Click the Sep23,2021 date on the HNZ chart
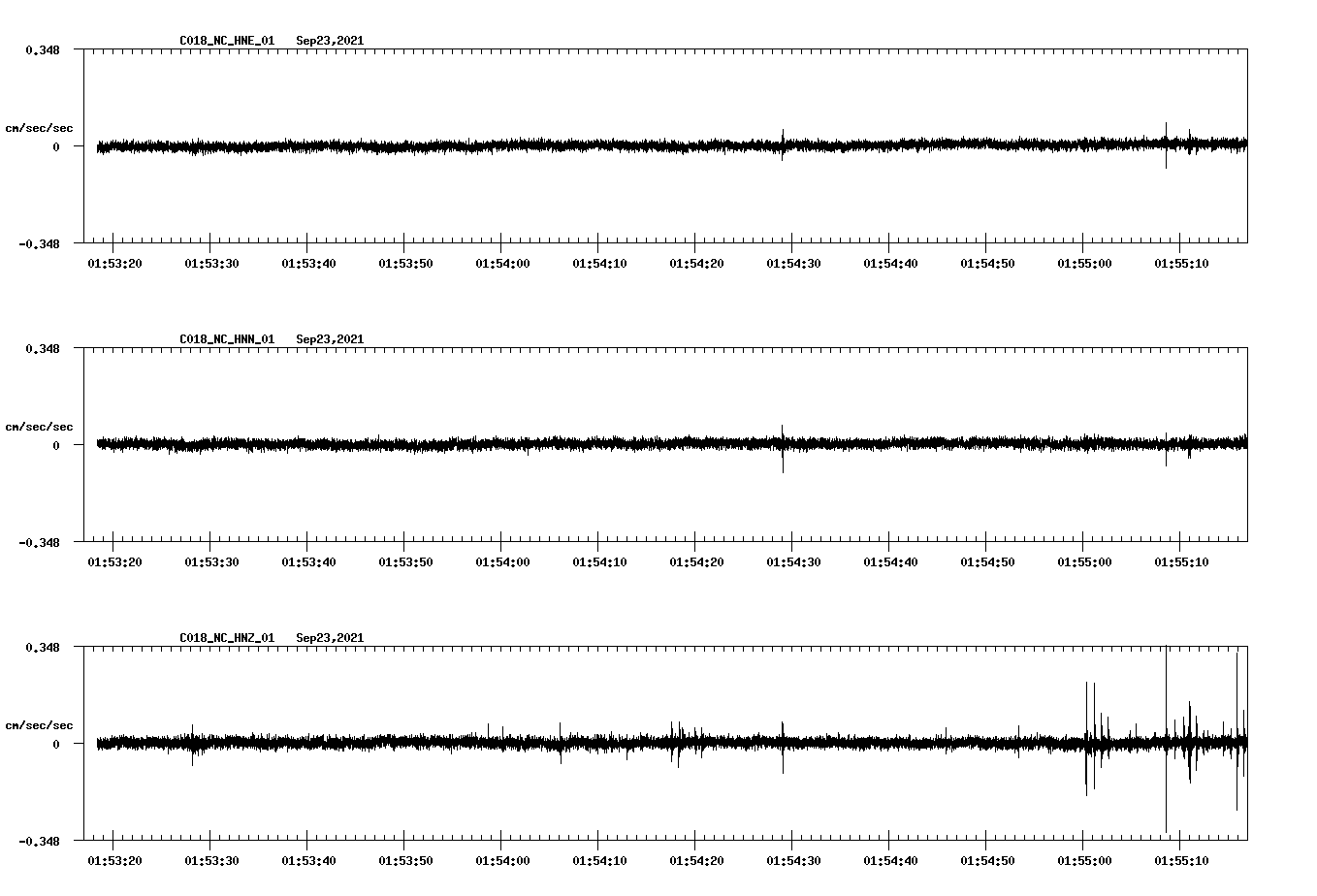Image resolution: width=1317 pixels, height=896 pixels. 330,638
